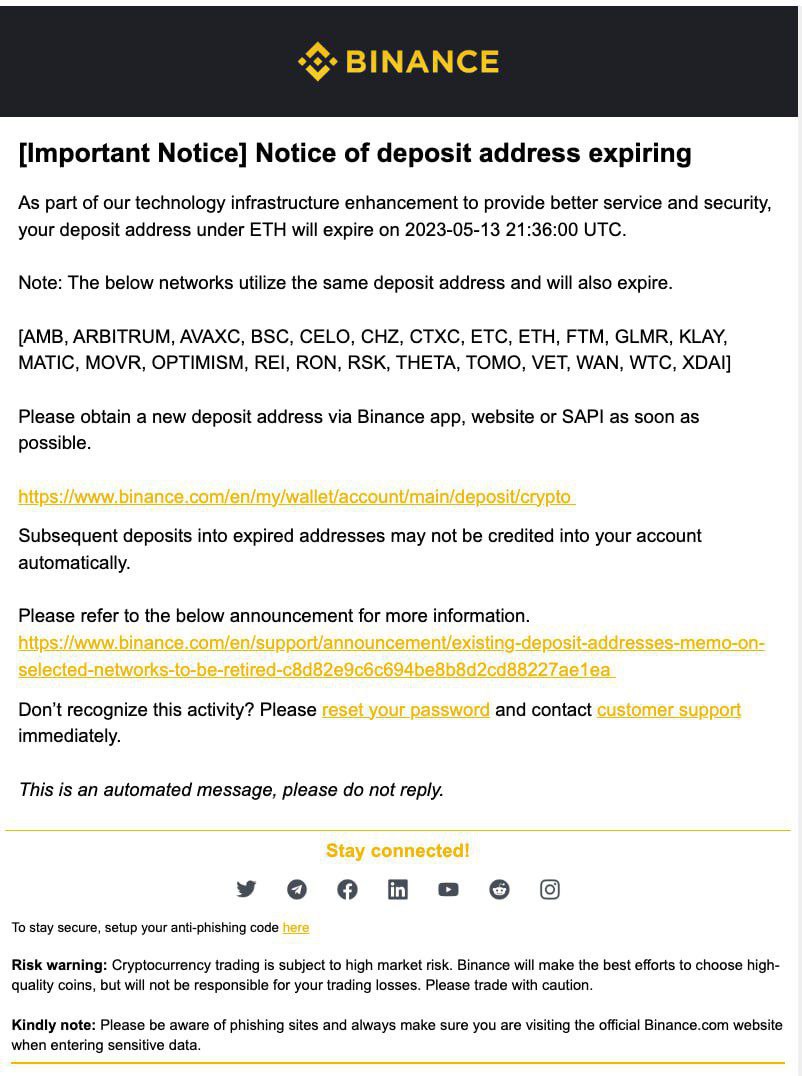Select the 'Stay connected!' heading

(x=398, y=851)
